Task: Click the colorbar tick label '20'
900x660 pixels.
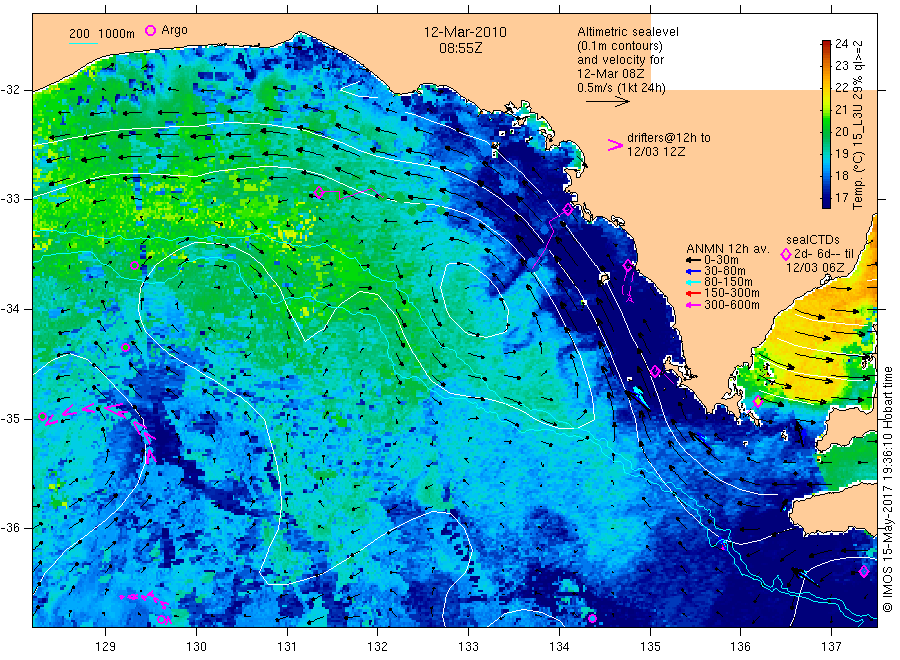Action: coord(841,131)
